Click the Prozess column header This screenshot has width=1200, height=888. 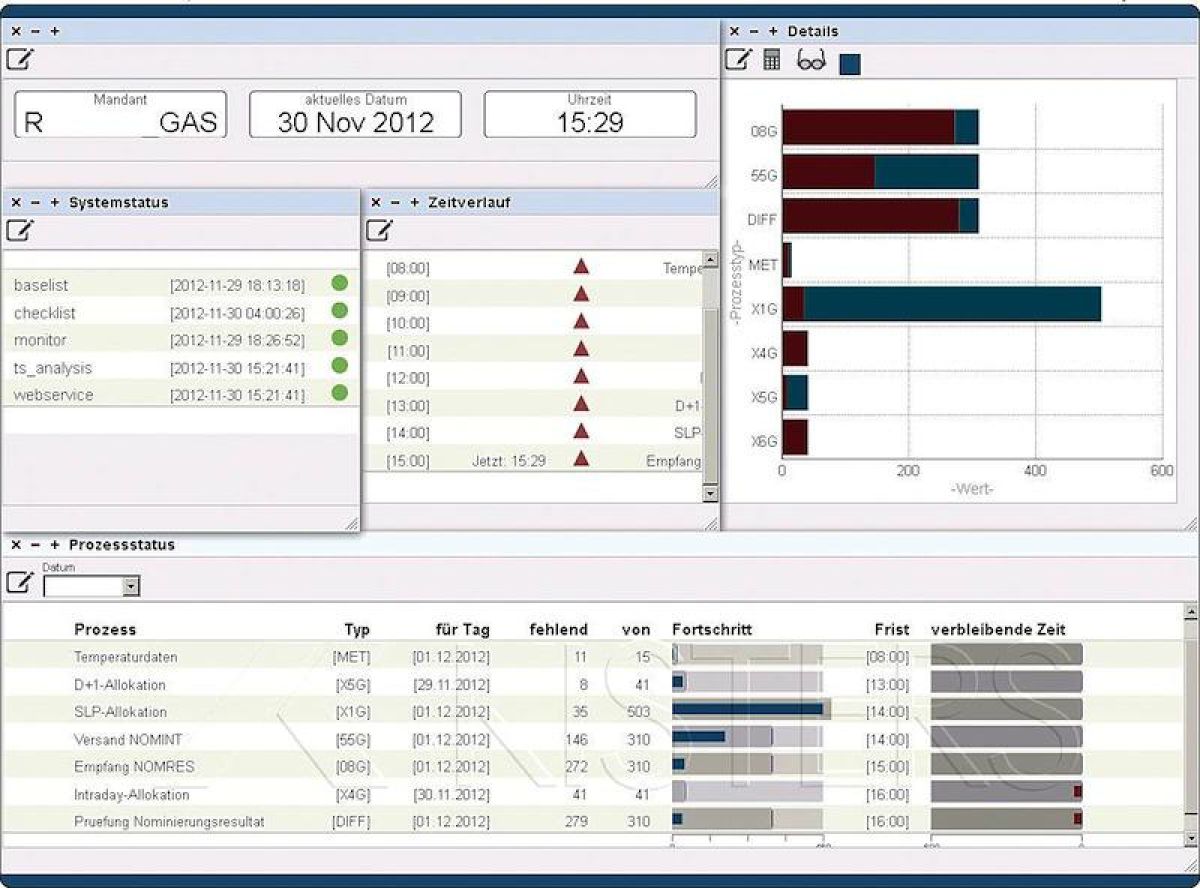point(105,629)
